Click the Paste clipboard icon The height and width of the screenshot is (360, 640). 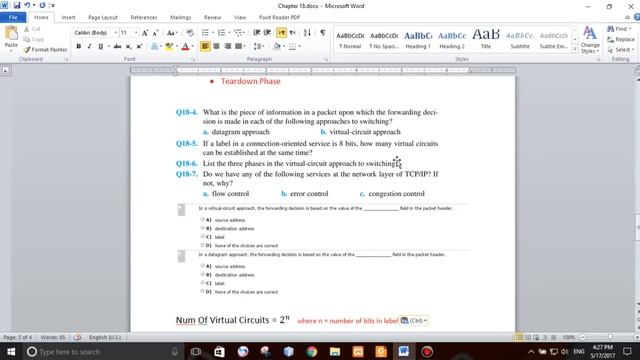point(11,33)
